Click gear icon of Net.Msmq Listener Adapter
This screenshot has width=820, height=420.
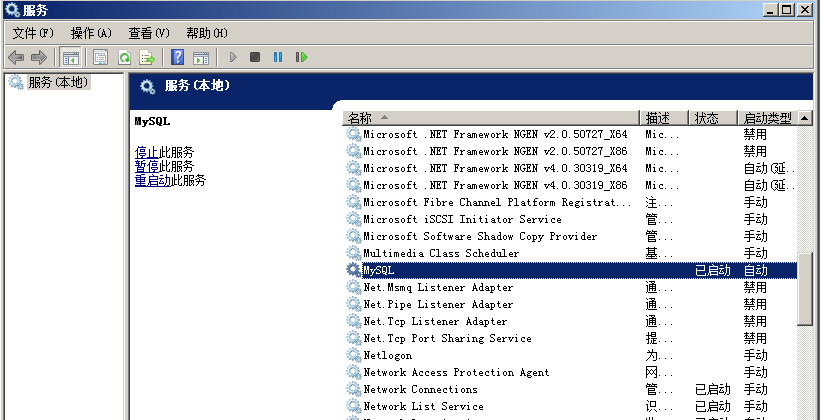(x=354, y=287)
